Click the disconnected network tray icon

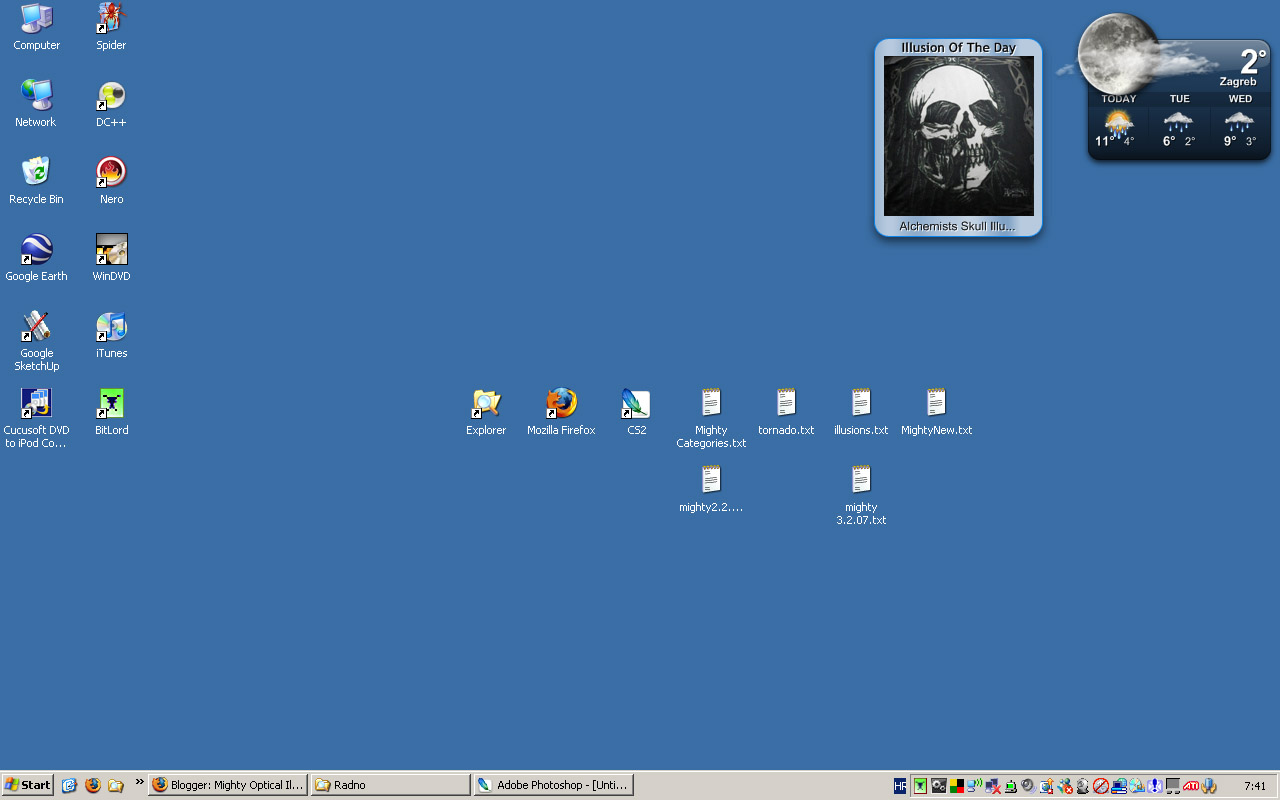click(x=992, y=786)
